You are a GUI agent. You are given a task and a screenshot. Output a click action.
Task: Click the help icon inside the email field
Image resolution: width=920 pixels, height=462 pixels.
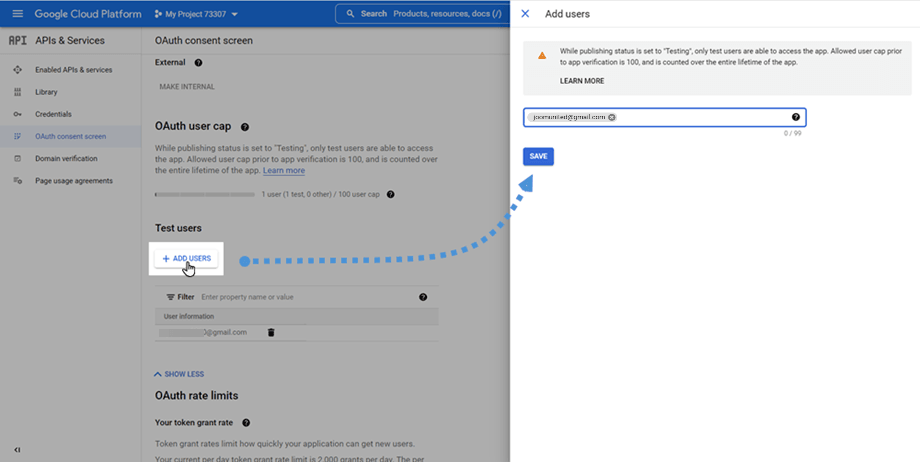click(x=796, y=117)
